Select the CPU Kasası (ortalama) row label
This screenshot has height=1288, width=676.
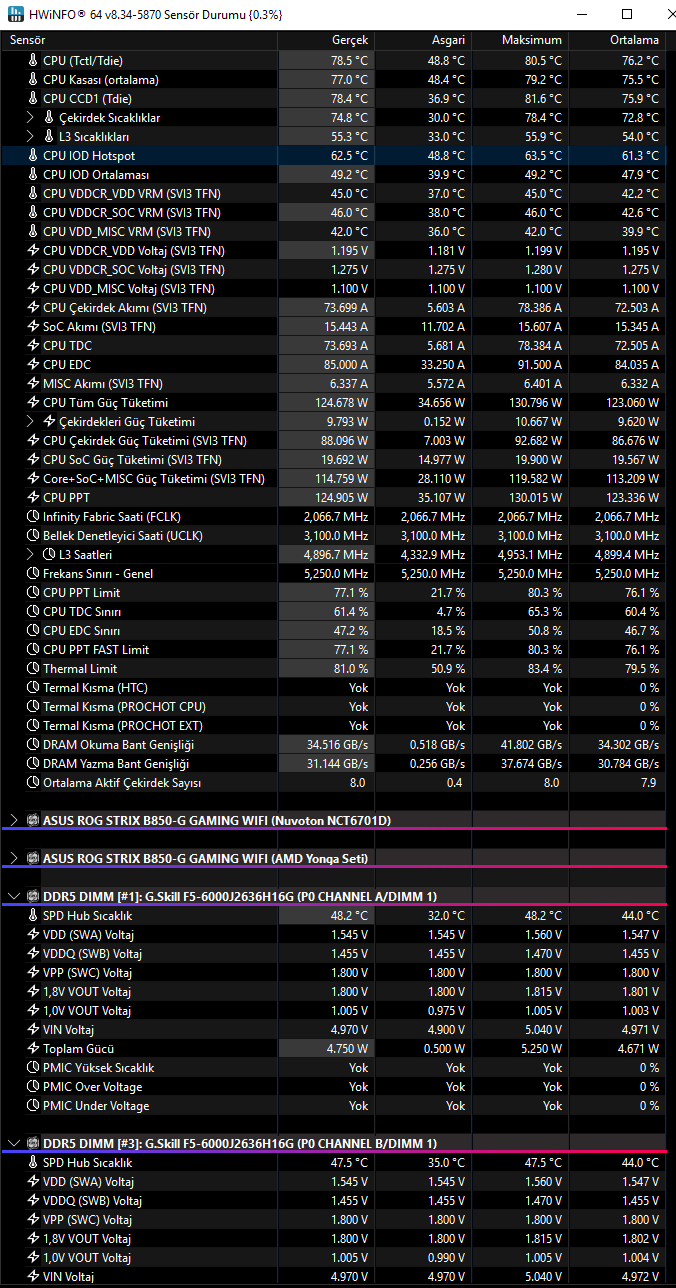[x=101, y=79]
